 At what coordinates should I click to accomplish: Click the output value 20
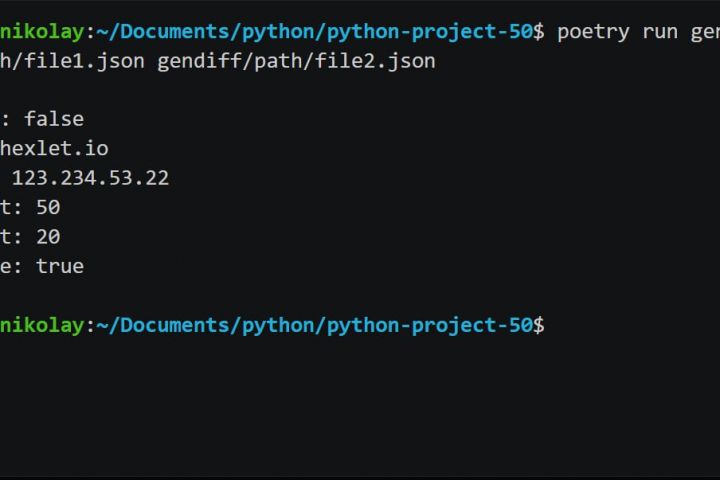48,237
